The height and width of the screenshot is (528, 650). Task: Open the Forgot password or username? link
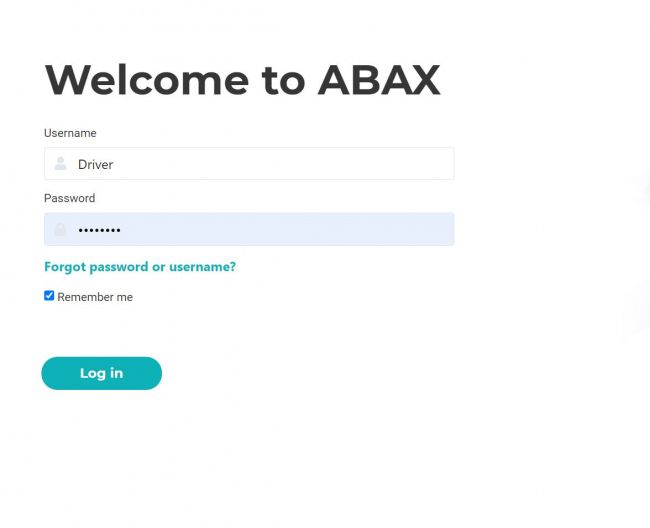point(140,266)
